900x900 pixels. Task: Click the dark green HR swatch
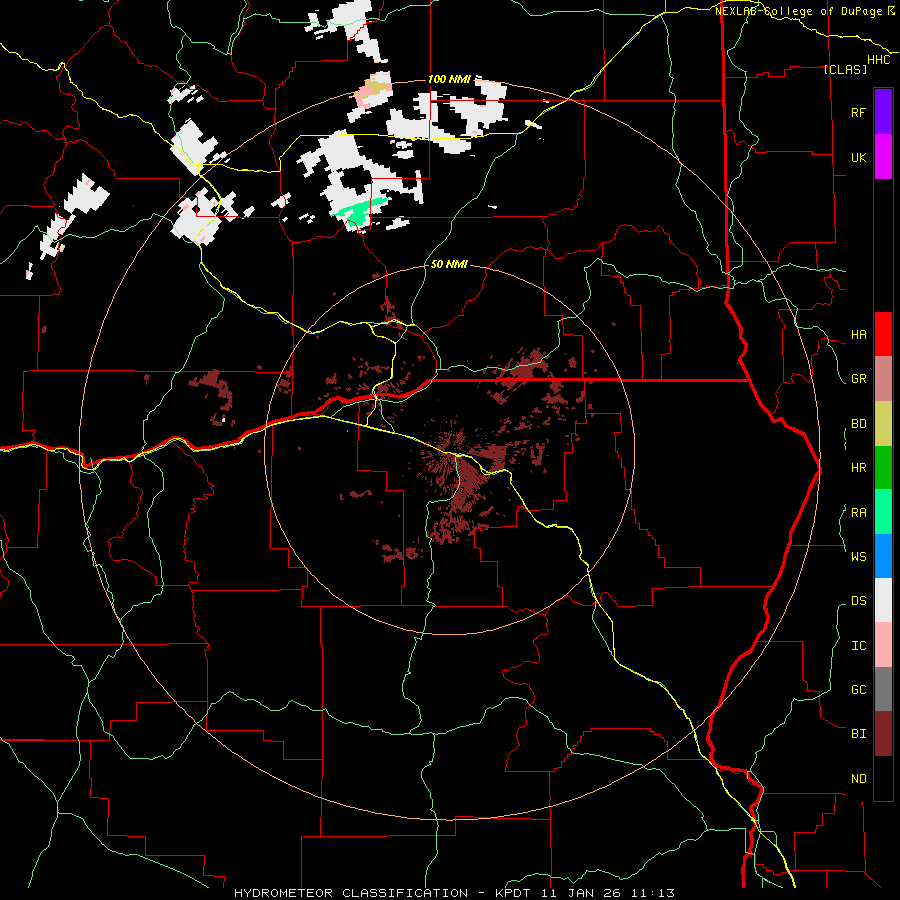(x=883, y=468)
